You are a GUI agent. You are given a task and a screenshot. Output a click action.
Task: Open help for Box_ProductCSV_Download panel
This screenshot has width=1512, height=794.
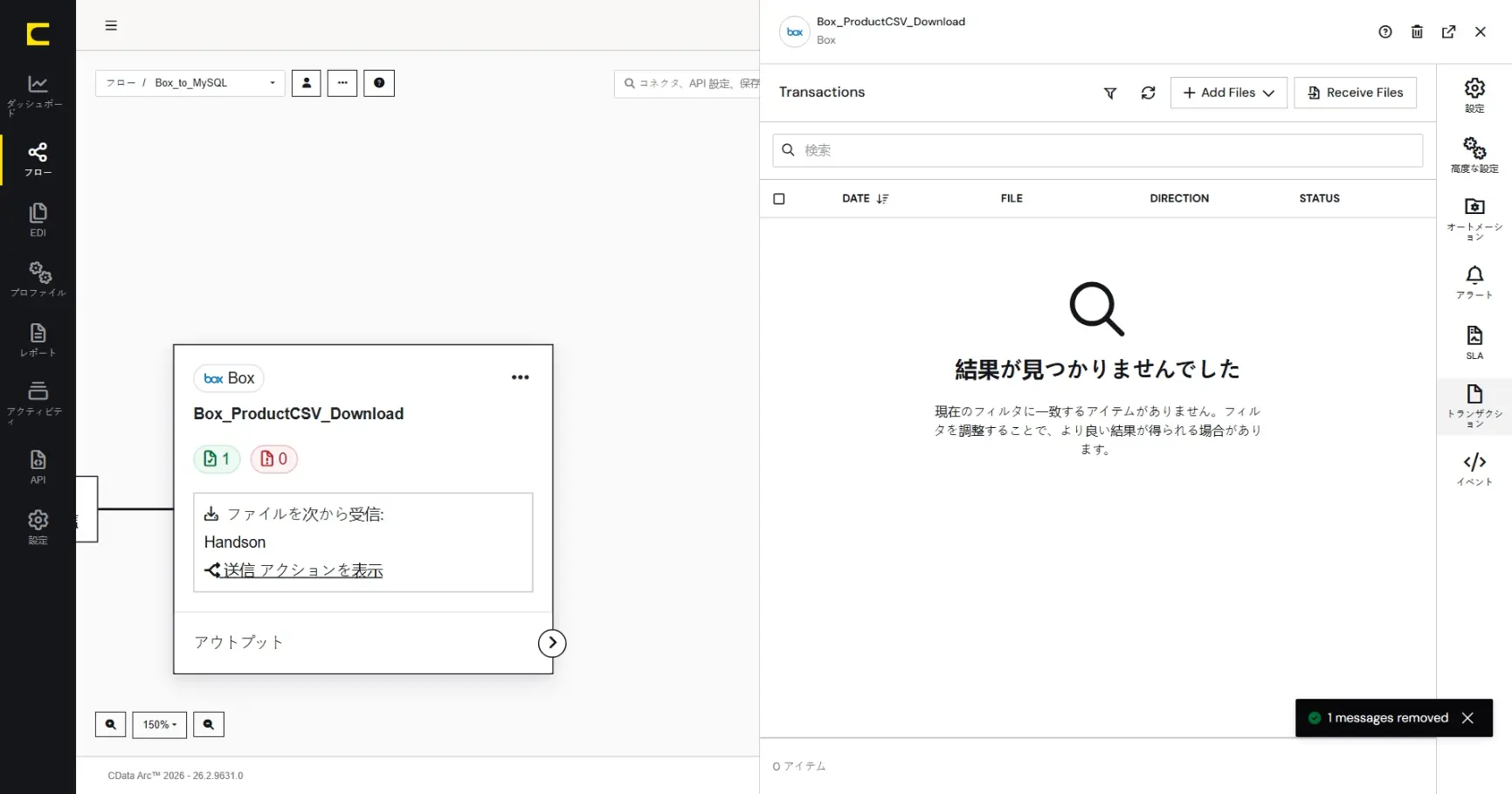pos(1385,31)
